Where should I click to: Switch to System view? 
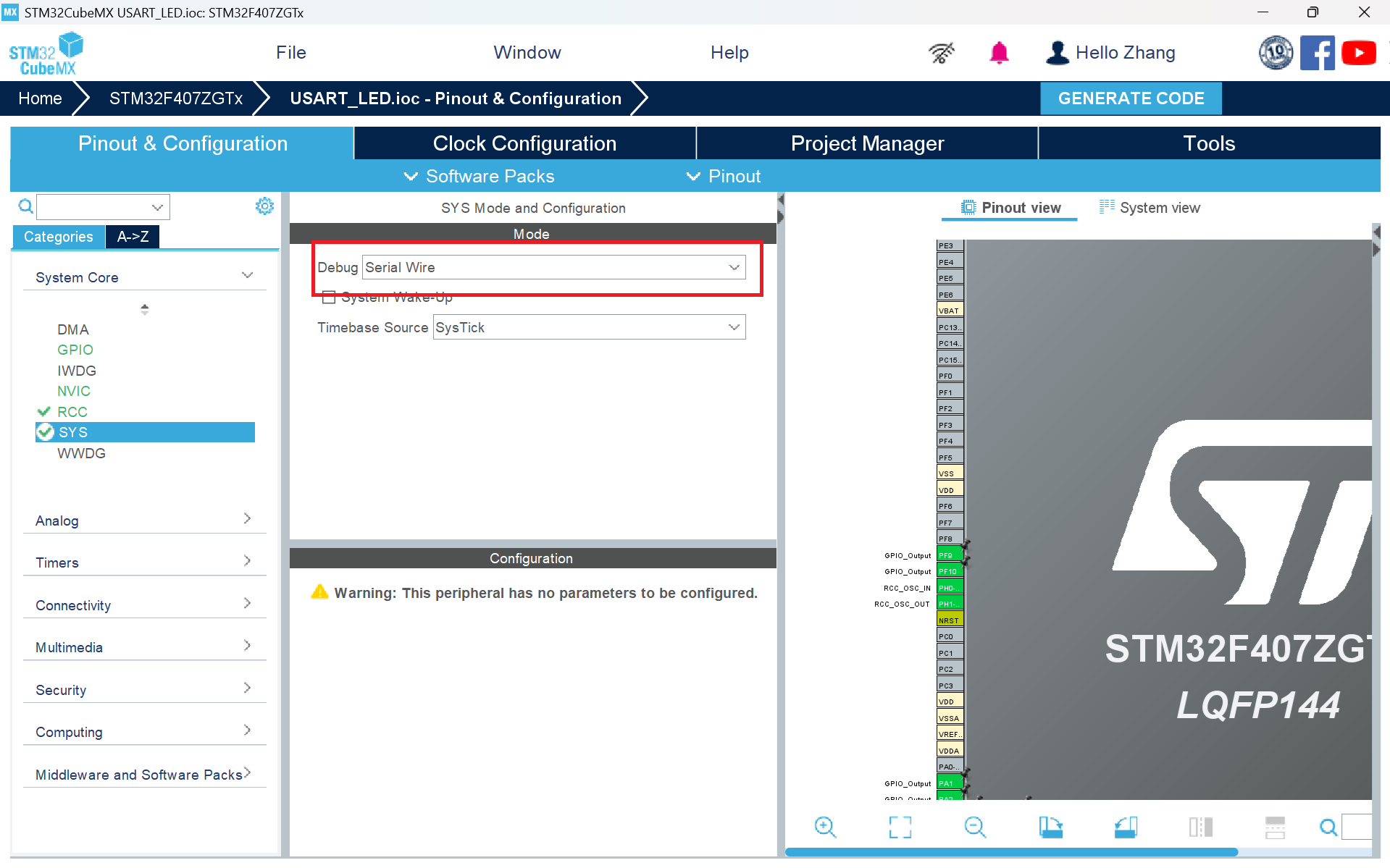(1150, 208)
